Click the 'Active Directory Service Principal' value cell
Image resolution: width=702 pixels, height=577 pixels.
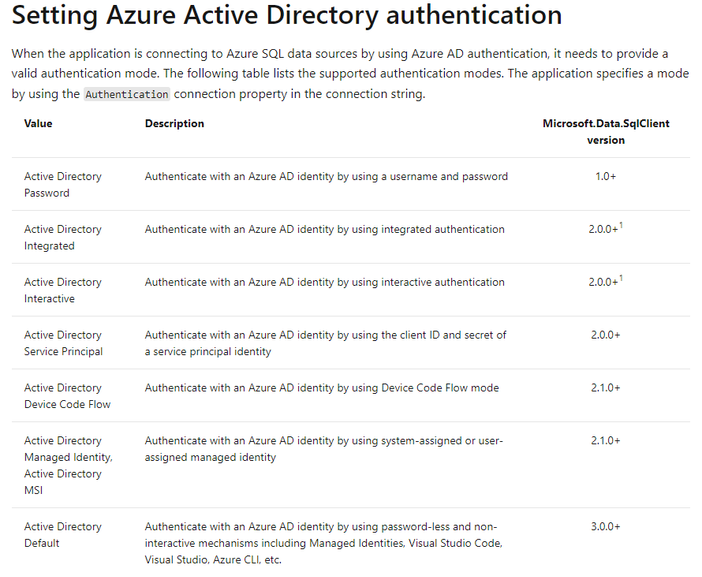63,343
